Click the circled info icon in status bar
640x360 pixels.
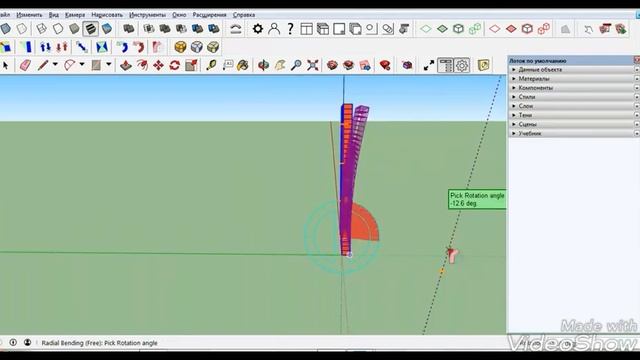(x=13, y=342)
